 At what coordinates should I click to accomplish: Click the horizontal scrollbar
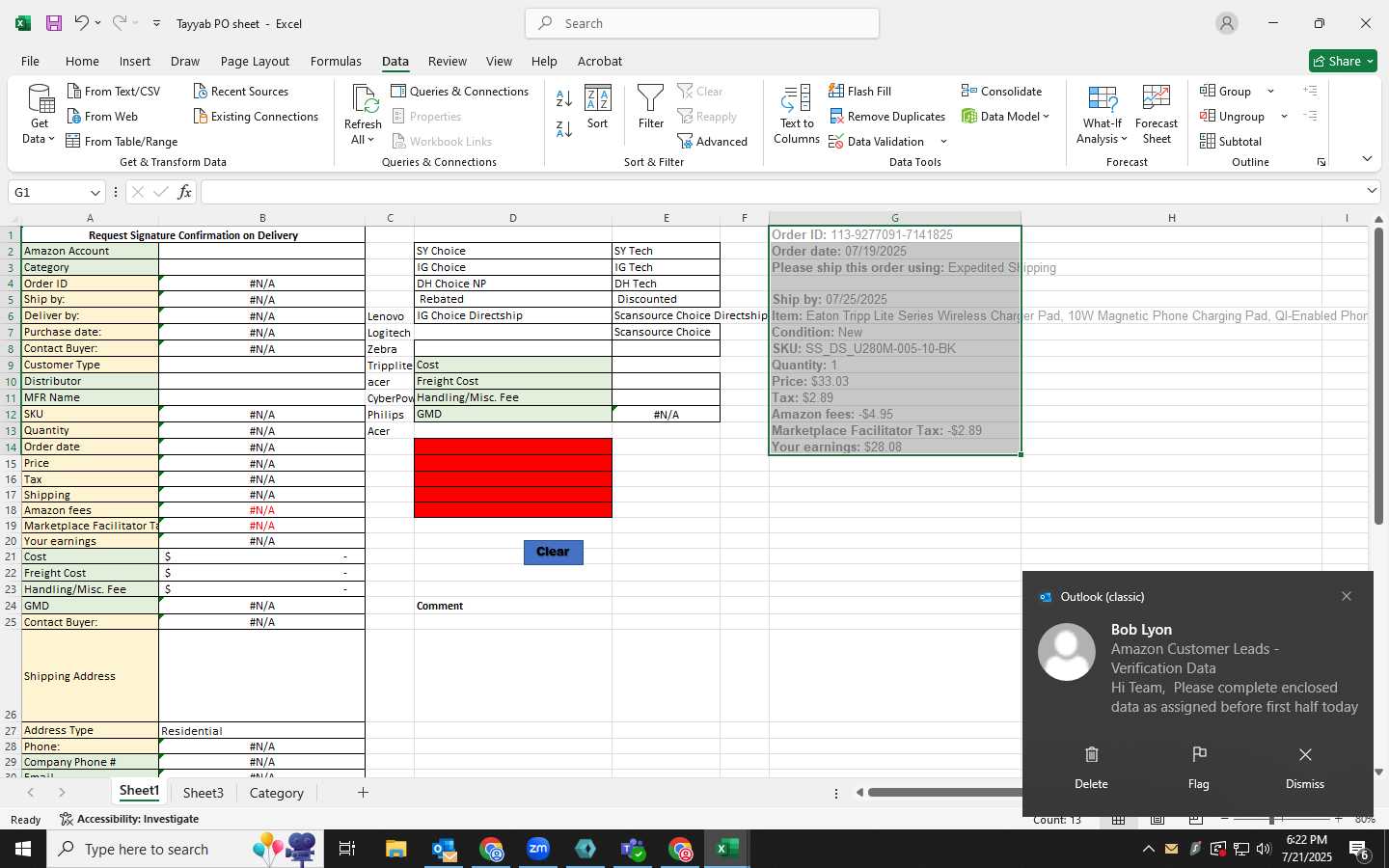pos(943,793)
